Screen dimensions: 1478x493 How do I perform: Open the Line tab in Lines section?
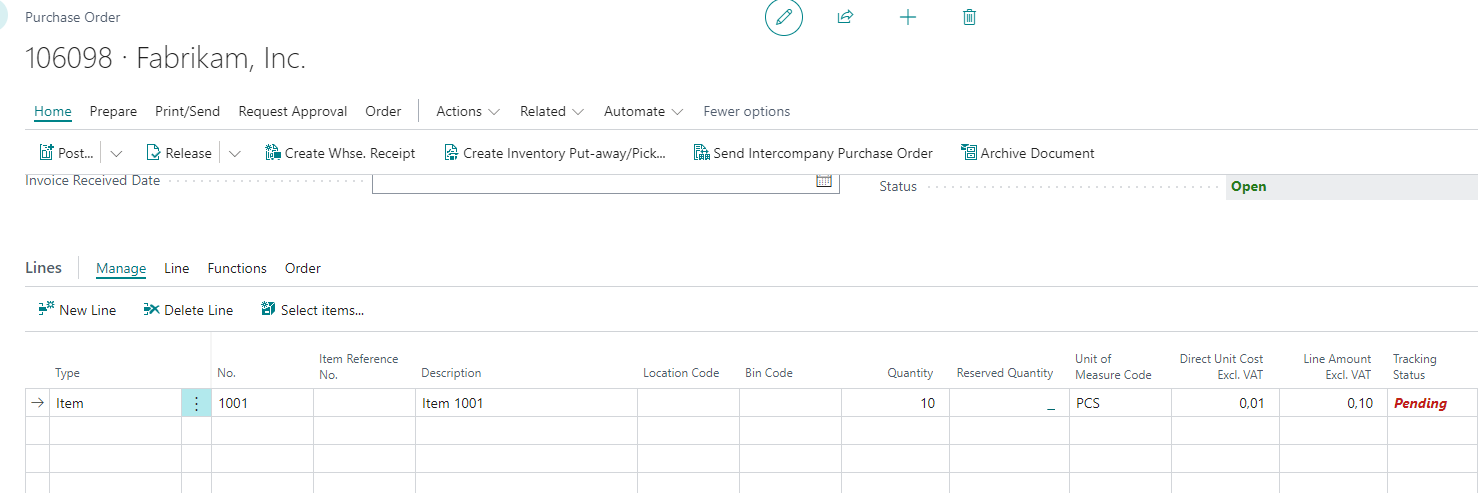click(x=177, y=268)
